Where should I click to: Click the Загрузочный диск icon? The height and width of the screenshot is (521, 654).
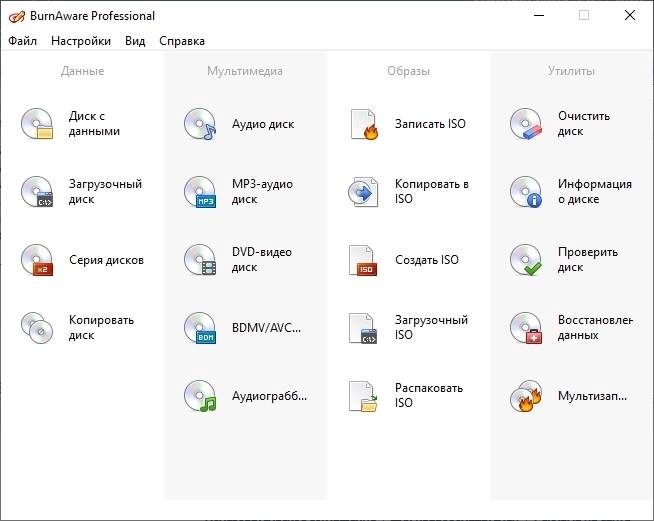[37, 191]
